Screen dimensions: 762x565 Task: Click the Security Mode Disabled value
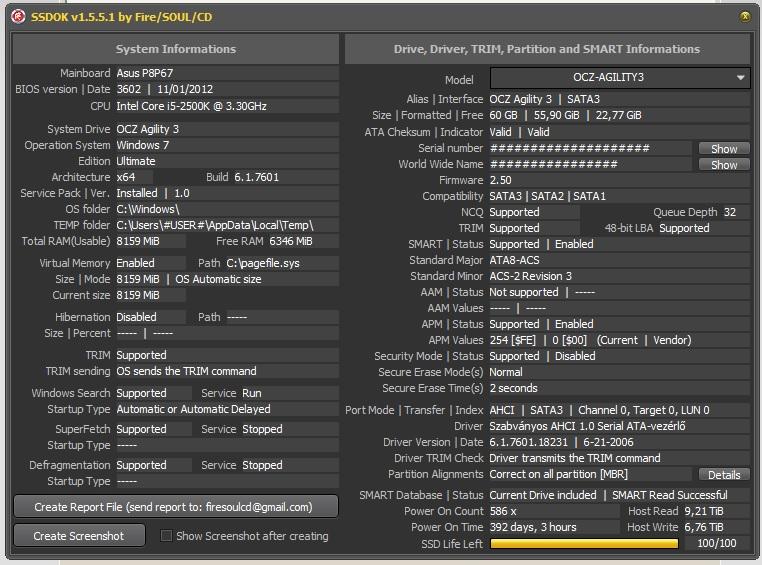tap(575, 356)
